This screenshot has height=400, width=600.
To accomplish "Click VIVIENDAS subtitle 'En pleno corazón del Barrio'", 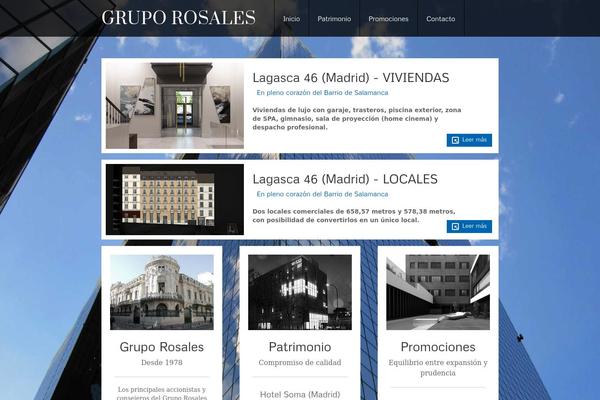I will [322, 93].
